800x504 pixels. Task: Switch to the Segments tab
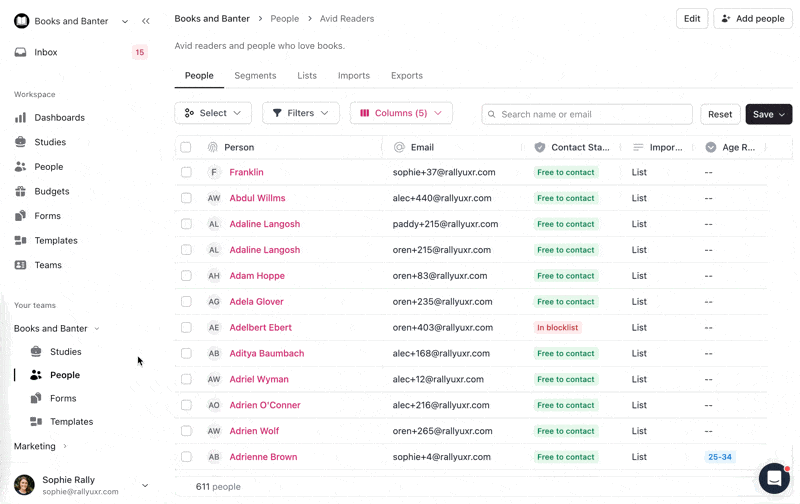(255, 75)
